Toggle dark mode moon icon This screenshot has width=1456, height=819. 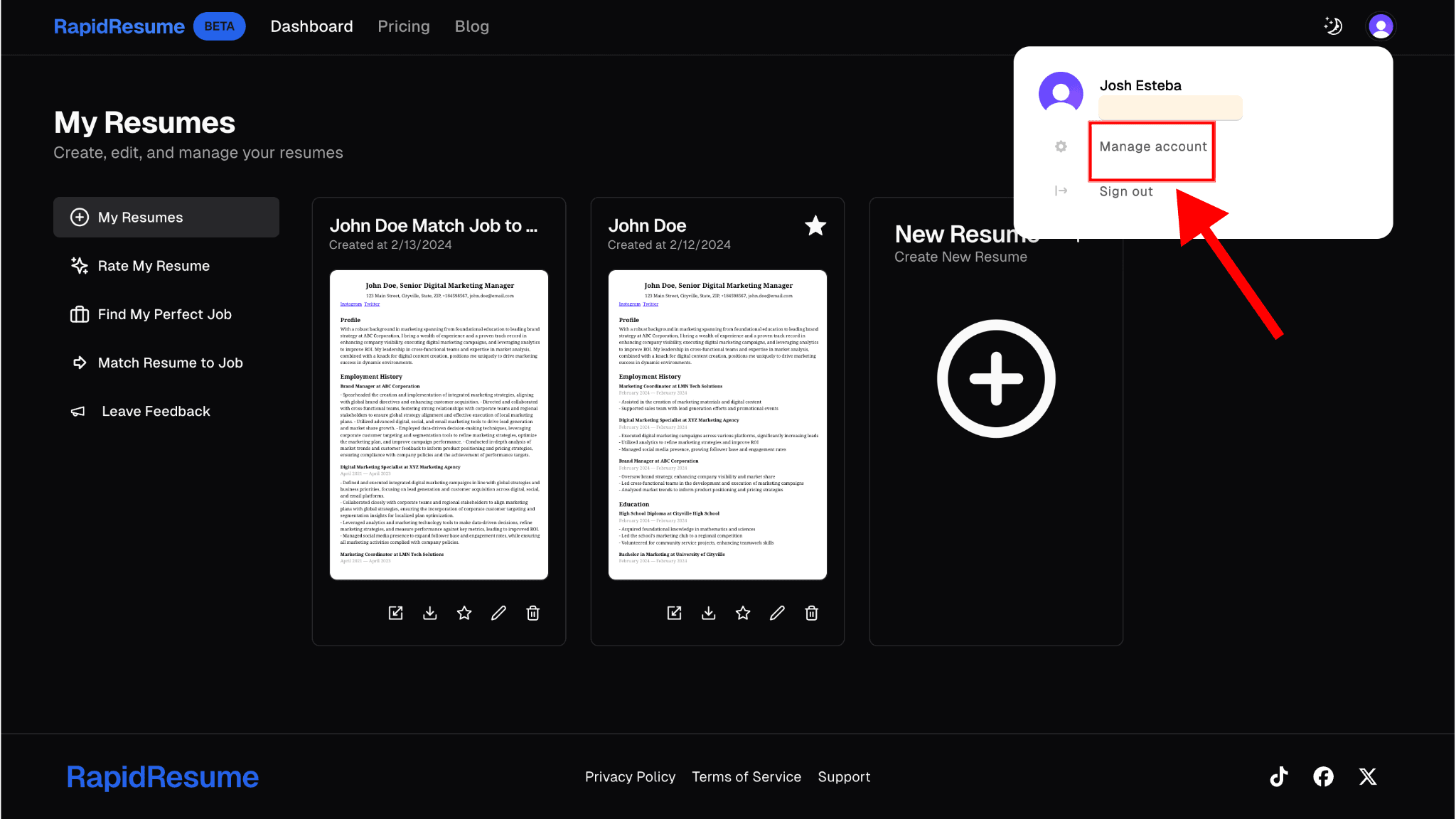coord(1333,26)
